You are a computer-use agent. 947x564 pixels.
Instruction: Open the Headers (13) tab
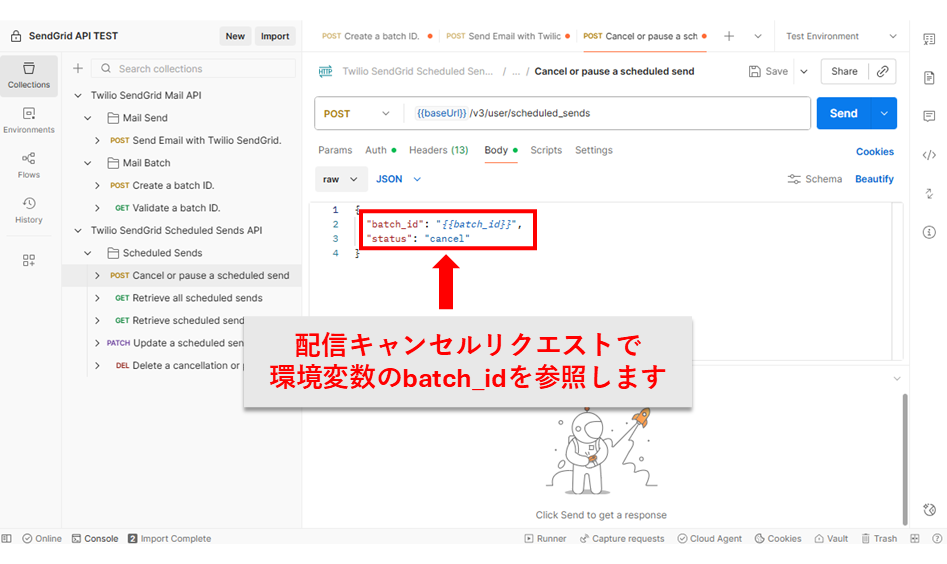[438, 150]
